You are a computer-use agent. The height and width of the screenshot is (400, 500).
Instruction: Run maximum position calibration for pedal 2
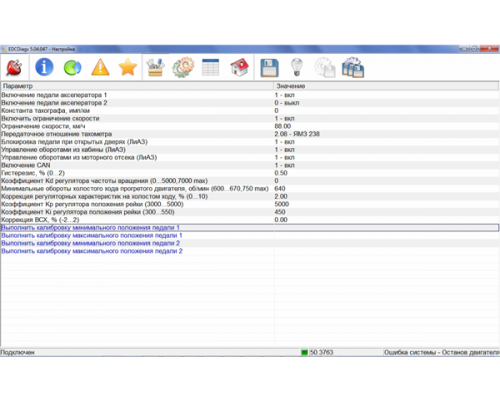(x=92, y=251)
